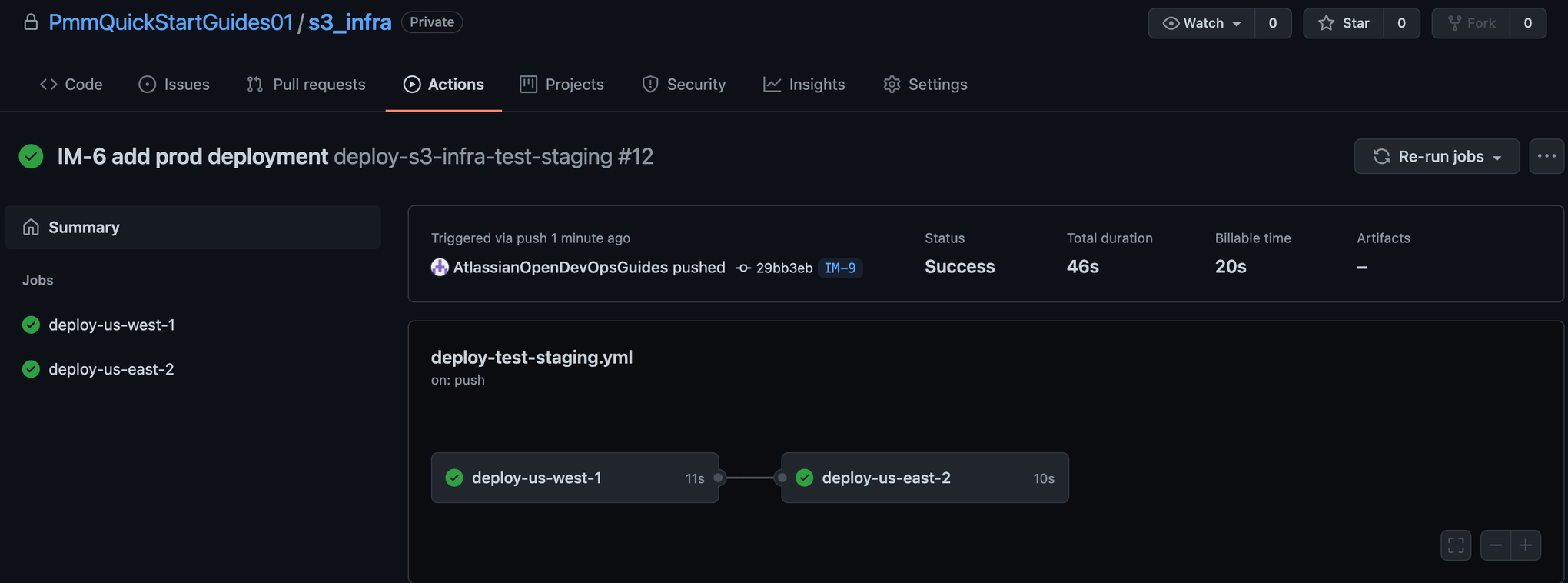
Task: Select deploy-us-west-1 job in sidebar
Action: [111, 325]
